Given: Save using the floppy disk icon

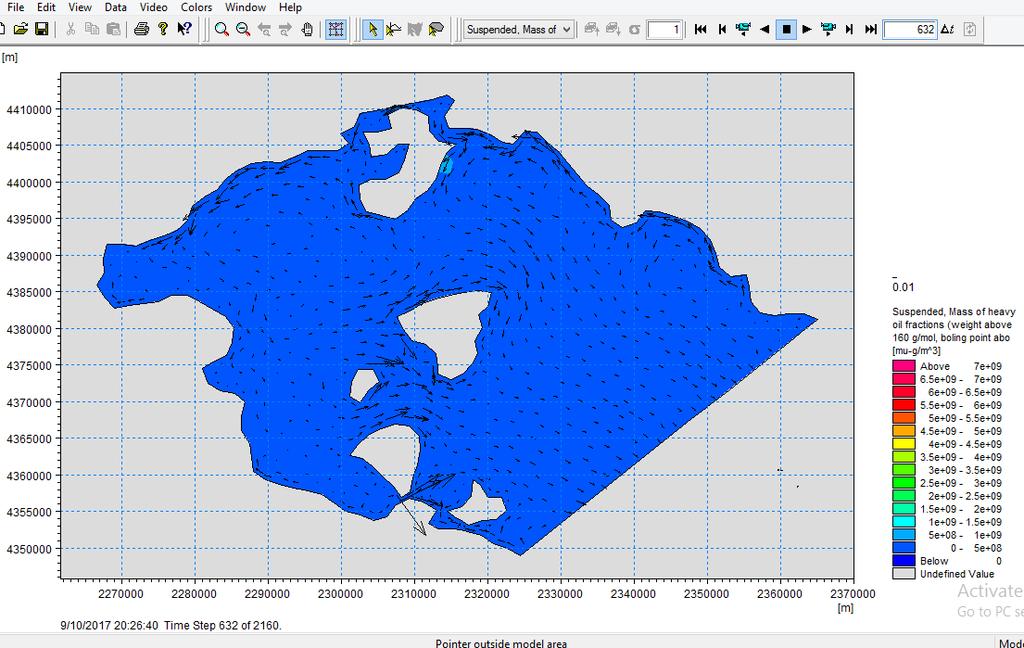Looking at the screenshot, I should click(41, 29).
